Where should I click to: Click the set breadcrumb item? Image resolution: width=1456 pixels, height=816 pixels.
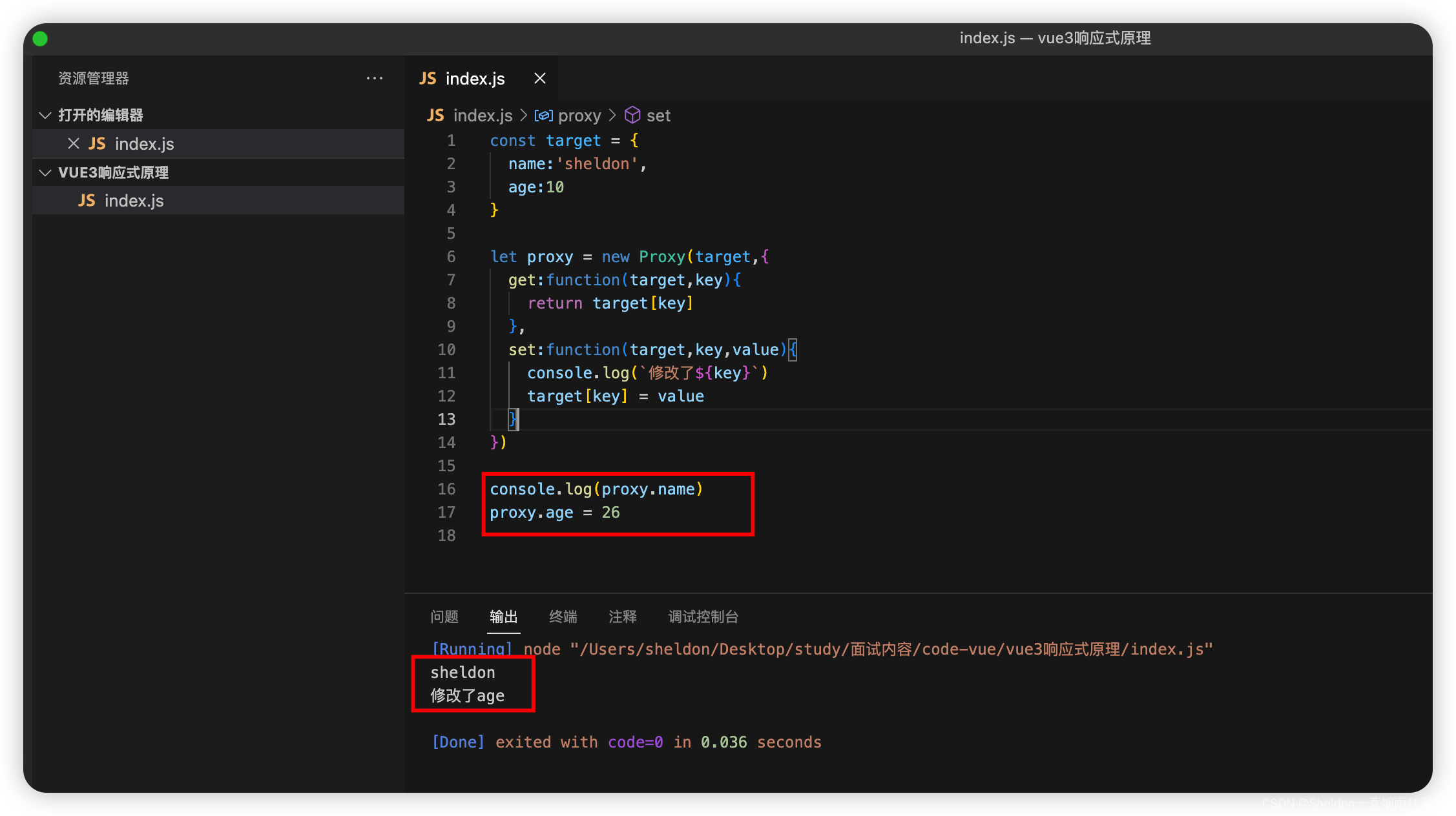coord(658,116)
